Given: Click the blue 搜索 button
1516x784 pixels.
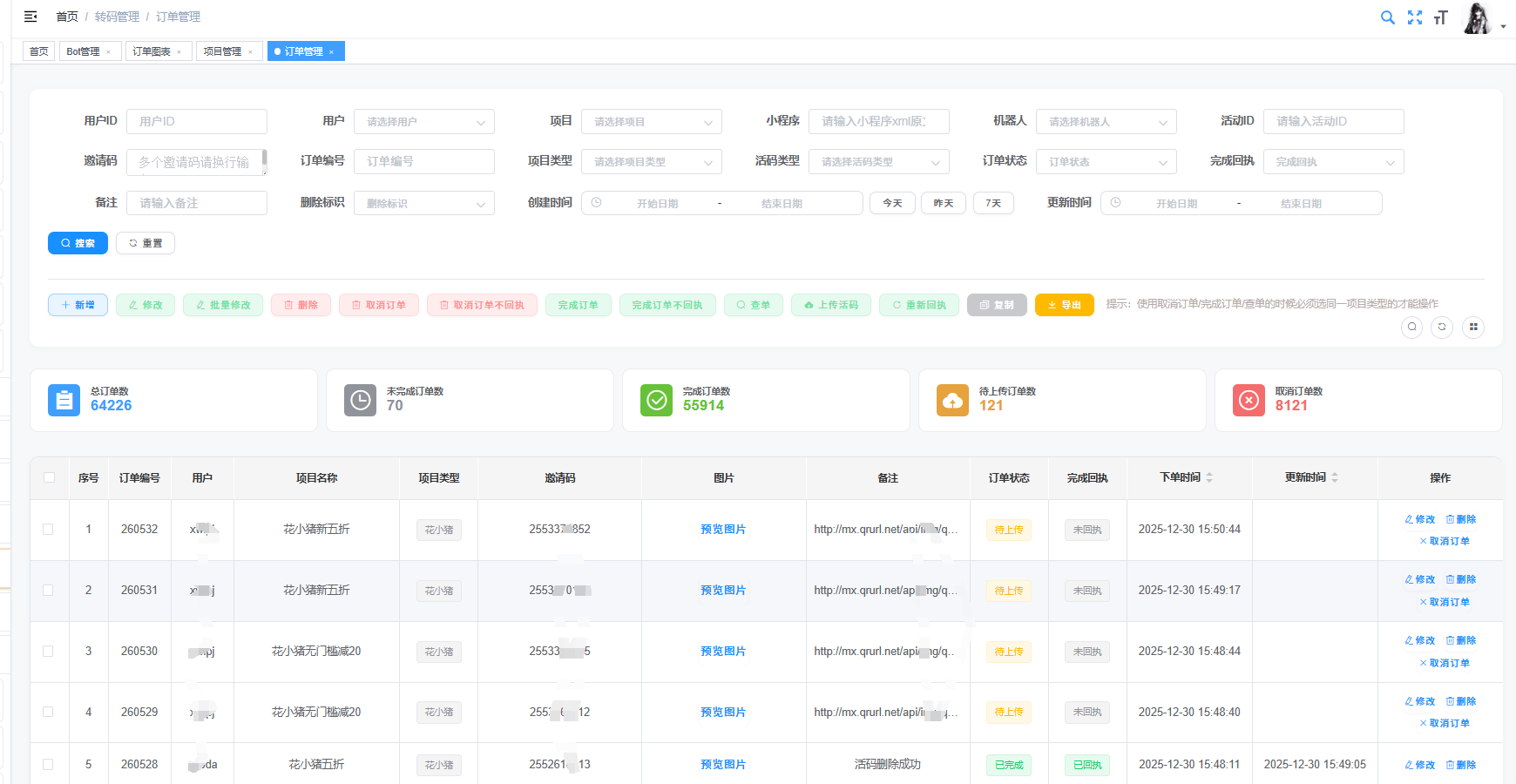Looking at the screenshot, I should pos(78,243).
